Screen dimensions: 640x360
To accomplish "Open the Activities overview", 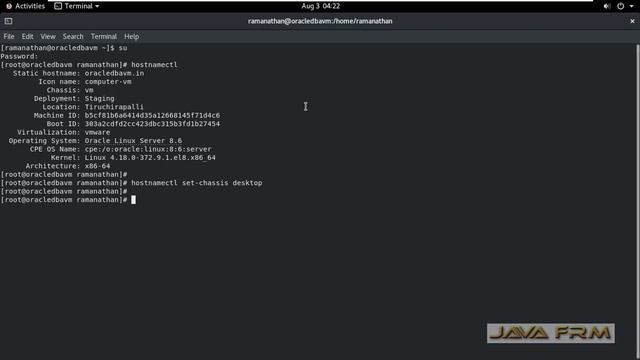I will click(25, 6).
